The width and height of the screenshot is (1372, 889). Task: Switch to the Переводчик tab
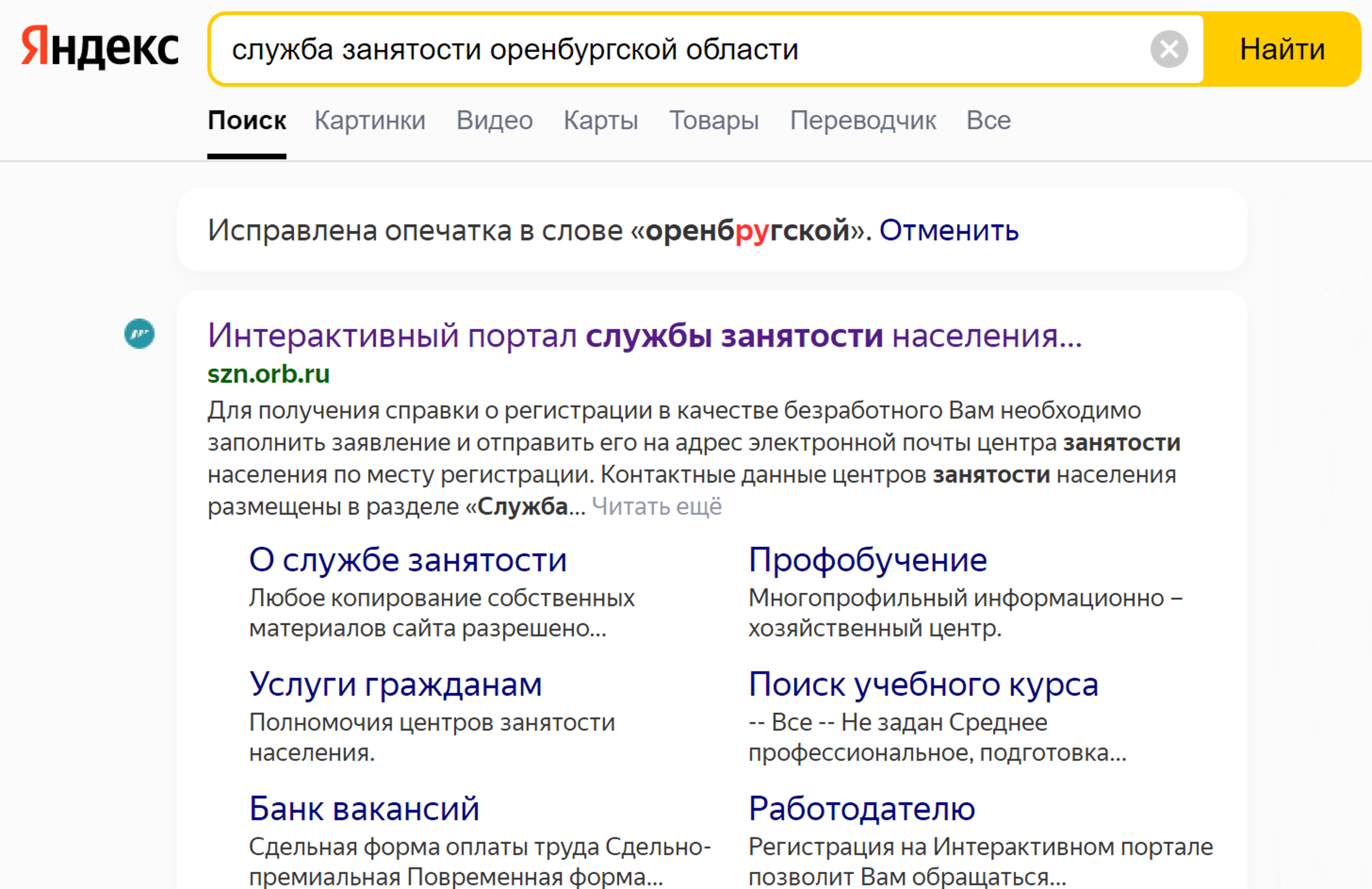point(863,120)
